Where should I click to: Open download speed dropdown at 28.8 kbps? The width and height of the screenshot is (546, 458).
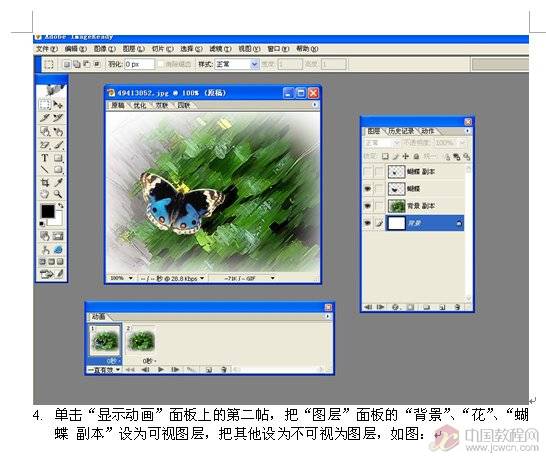(202, 278)
